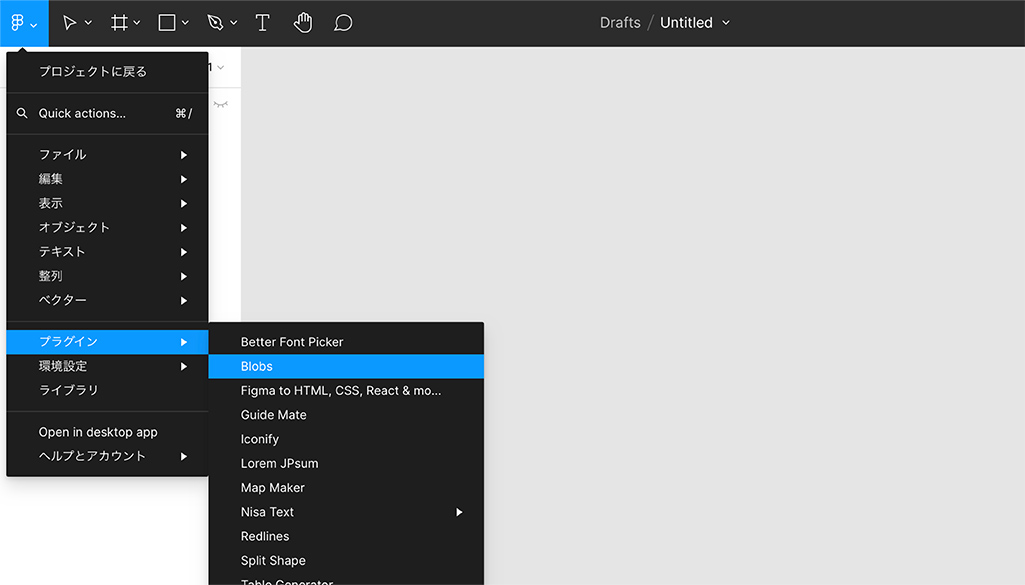Expand the Pen tool dropdown chevron
This screenshot has height=585, width=1025.
(x=233, y=23)
